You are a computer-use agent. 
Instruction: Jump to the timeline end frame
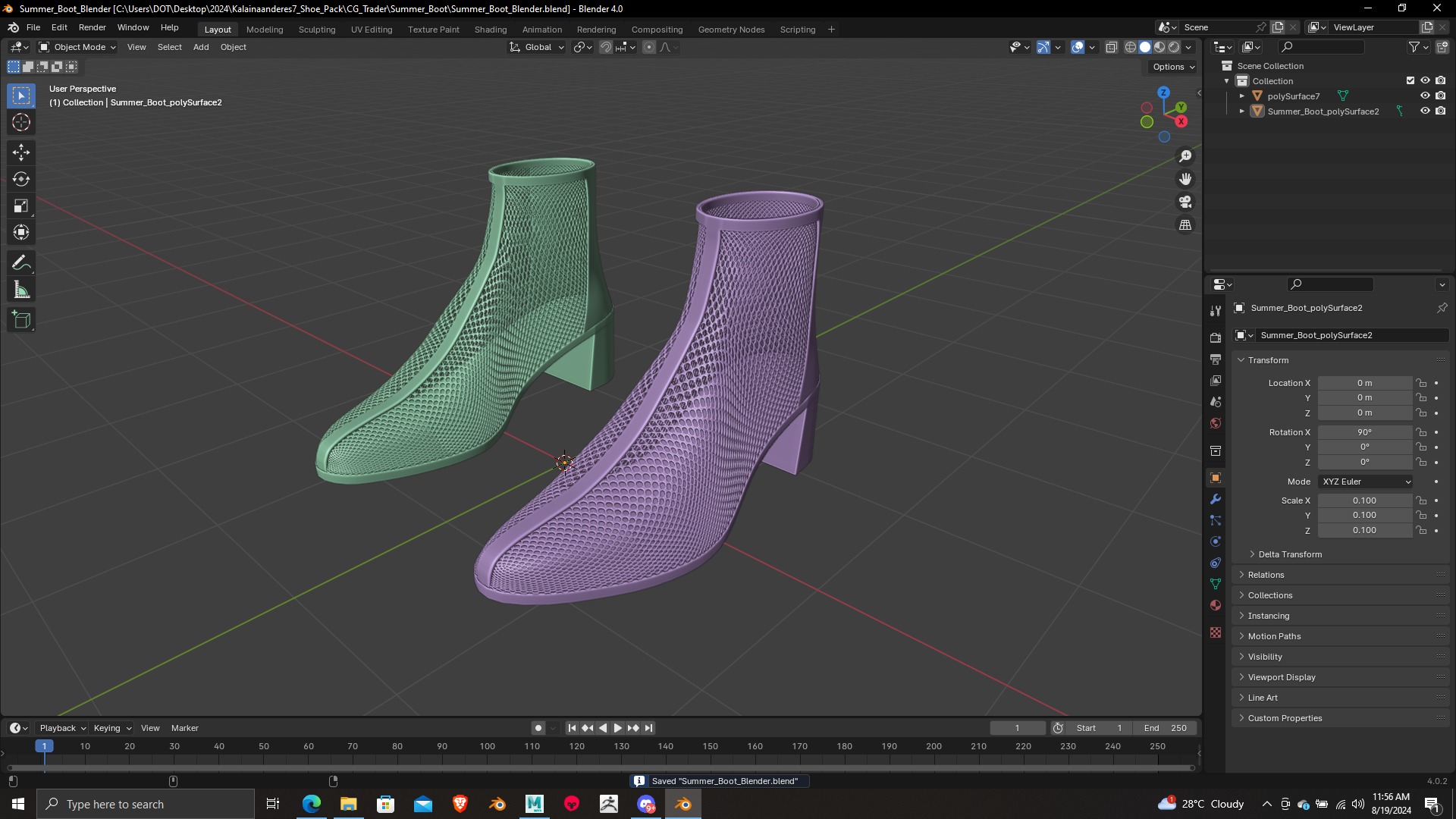tap(648, 728)
